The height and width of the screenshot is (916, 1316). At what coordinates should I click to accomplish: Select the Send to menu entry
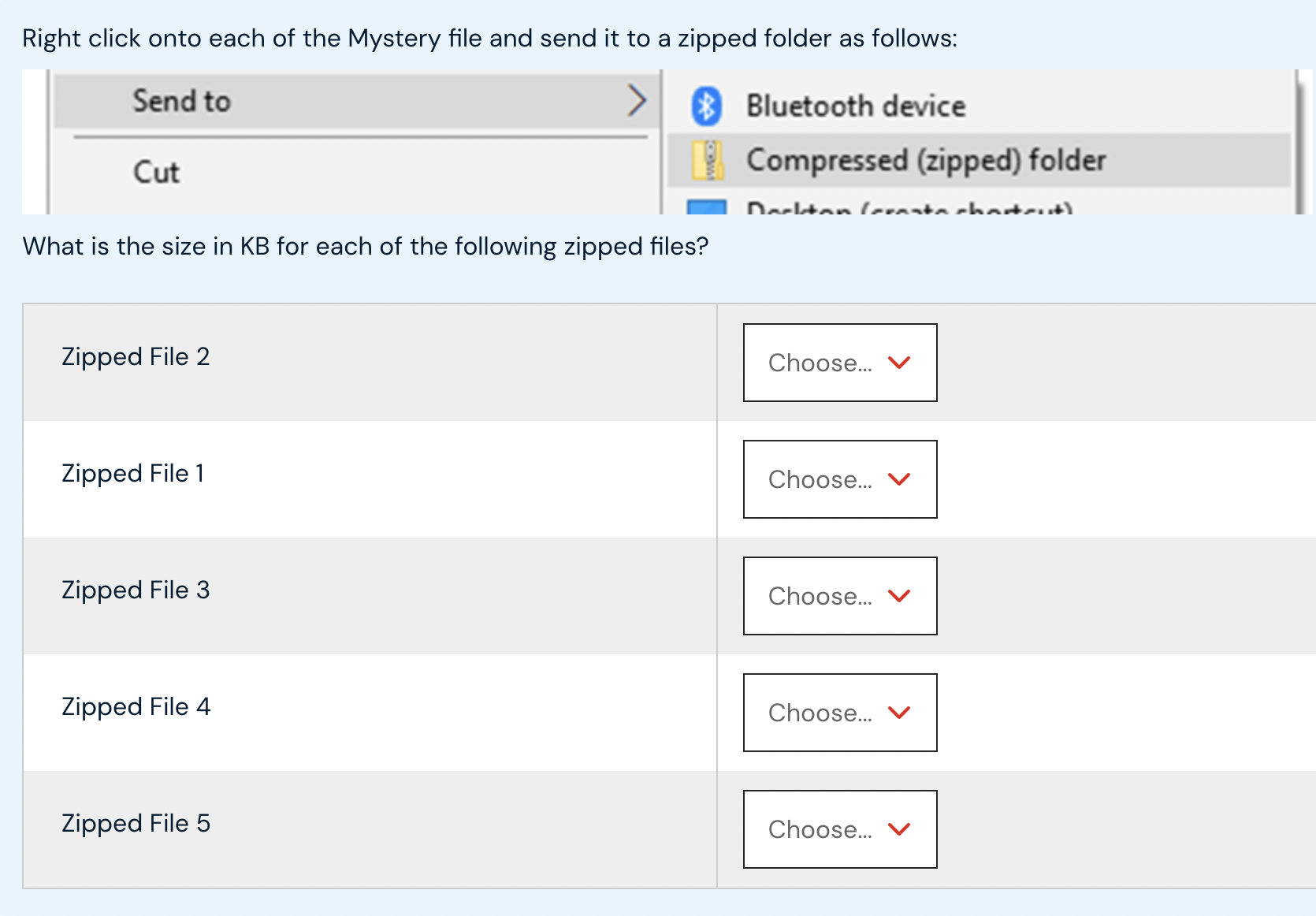pyautogui.click(x=182, y=100)
